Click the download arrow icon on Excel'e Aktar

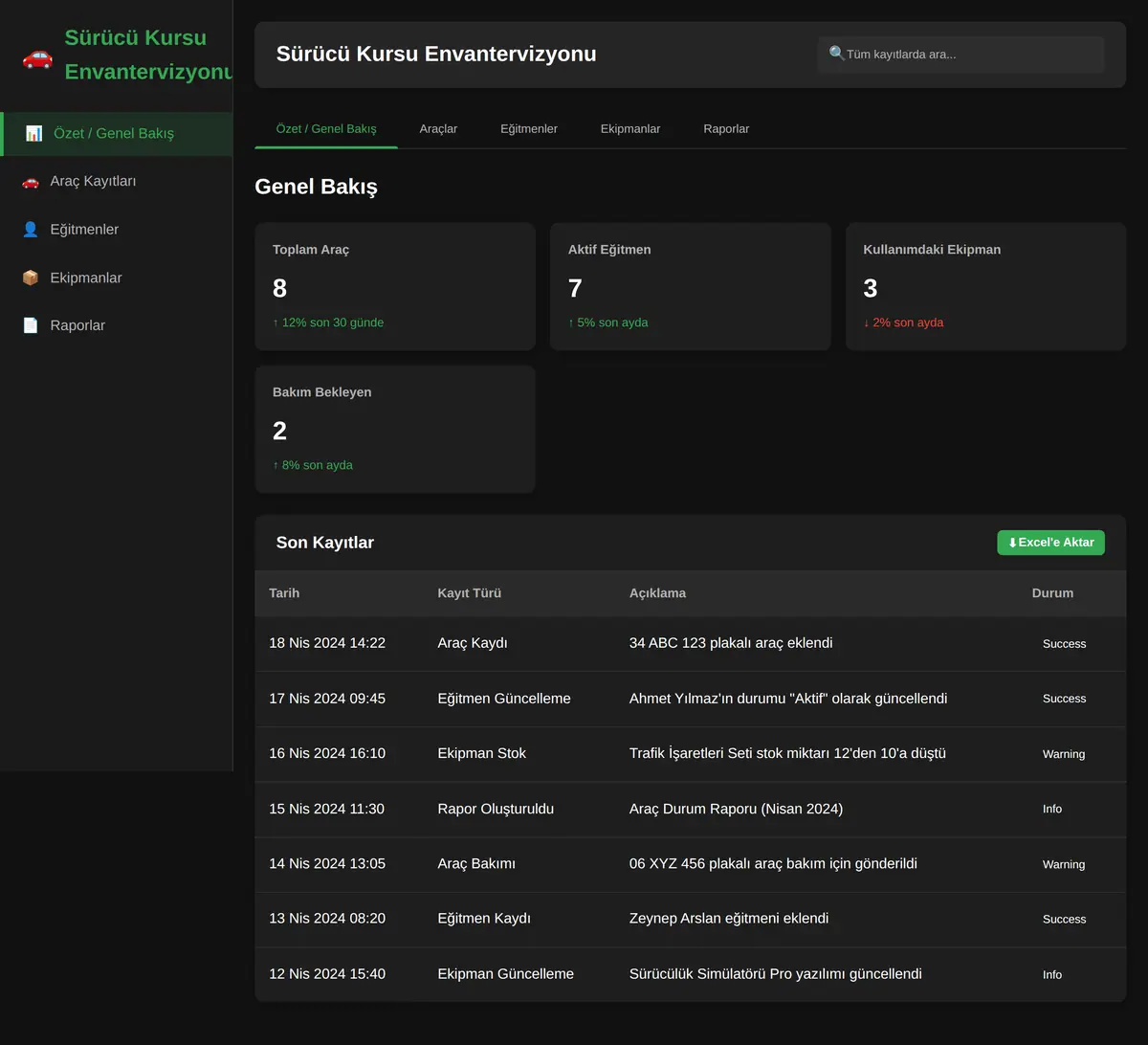click(1012, 543)
